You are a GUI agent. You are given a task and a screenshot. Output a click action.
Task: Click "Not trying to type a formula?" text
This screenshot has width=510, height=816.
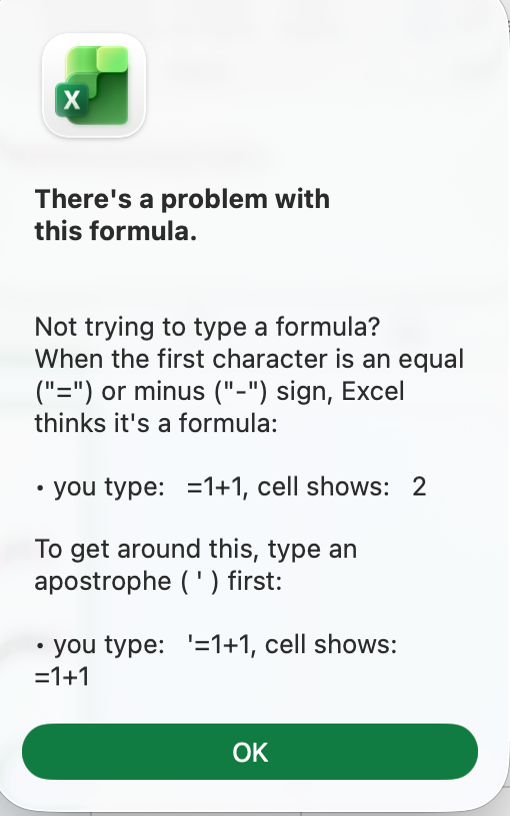point(207,327)
